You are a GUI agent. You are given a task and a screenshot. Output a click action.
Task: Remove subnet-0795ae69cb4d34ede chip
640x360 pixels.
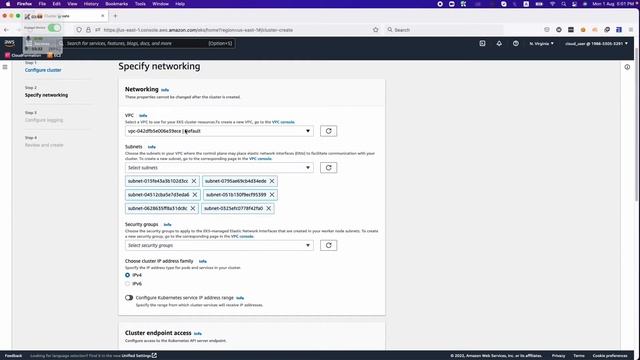click(272, 181)
